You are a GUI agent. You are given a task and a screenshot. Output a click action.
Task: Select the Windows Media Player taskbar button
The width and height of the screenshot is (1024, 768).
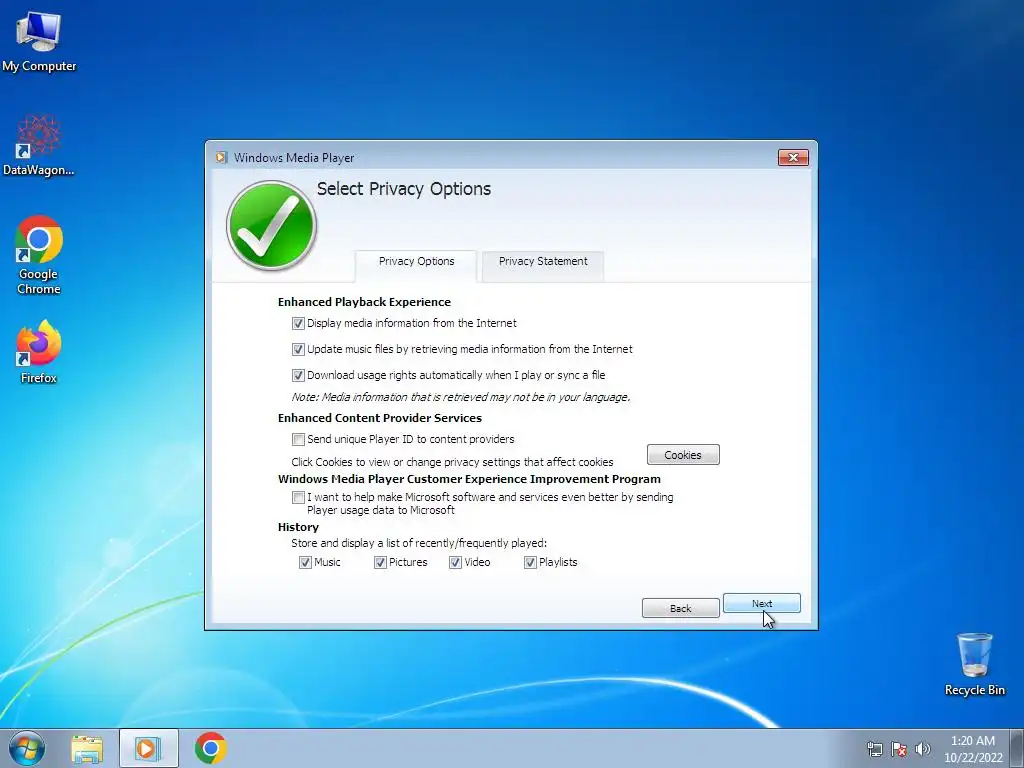click(148, 748)
